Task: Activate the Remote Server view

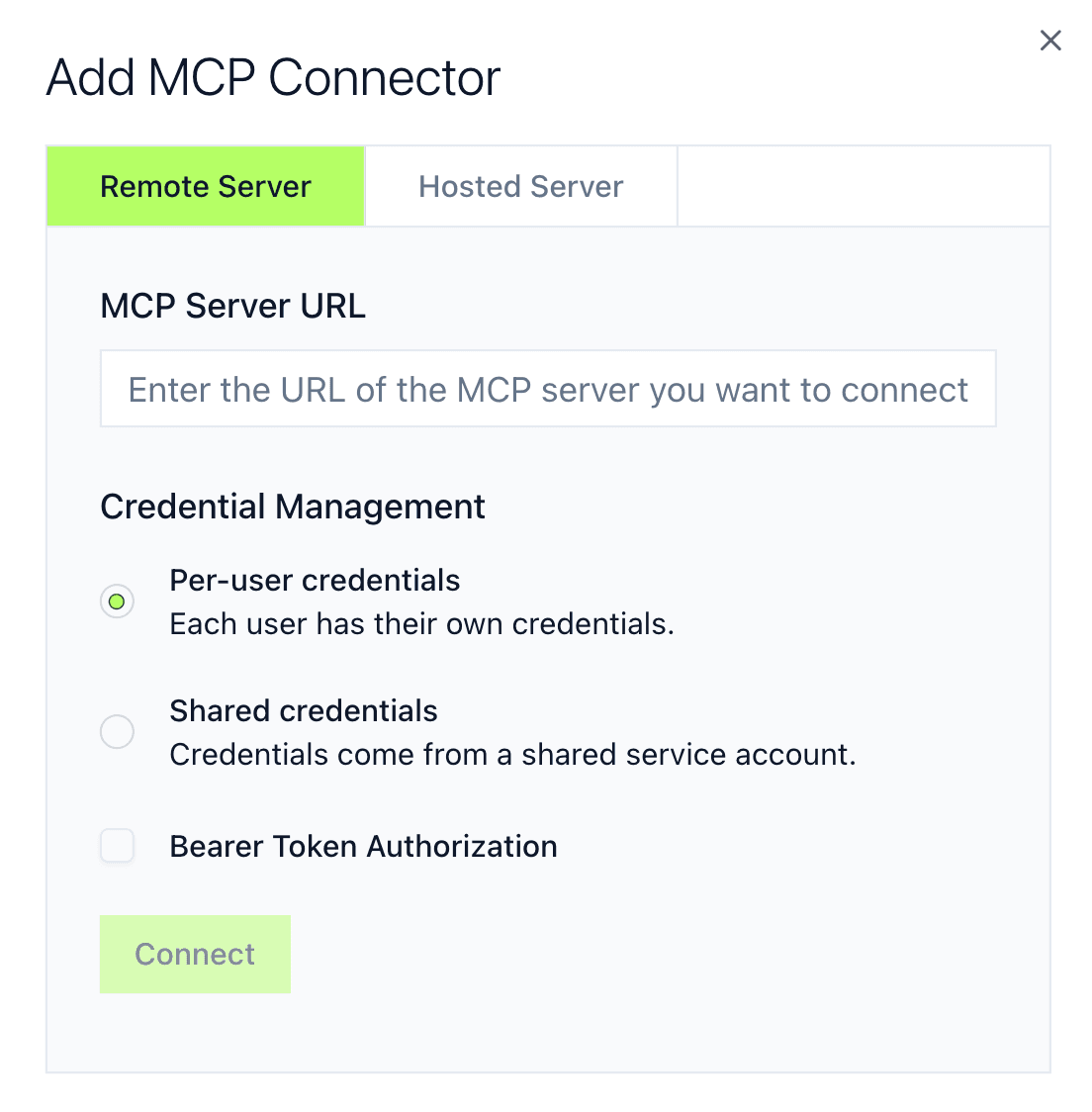Action: pos(205,186)
